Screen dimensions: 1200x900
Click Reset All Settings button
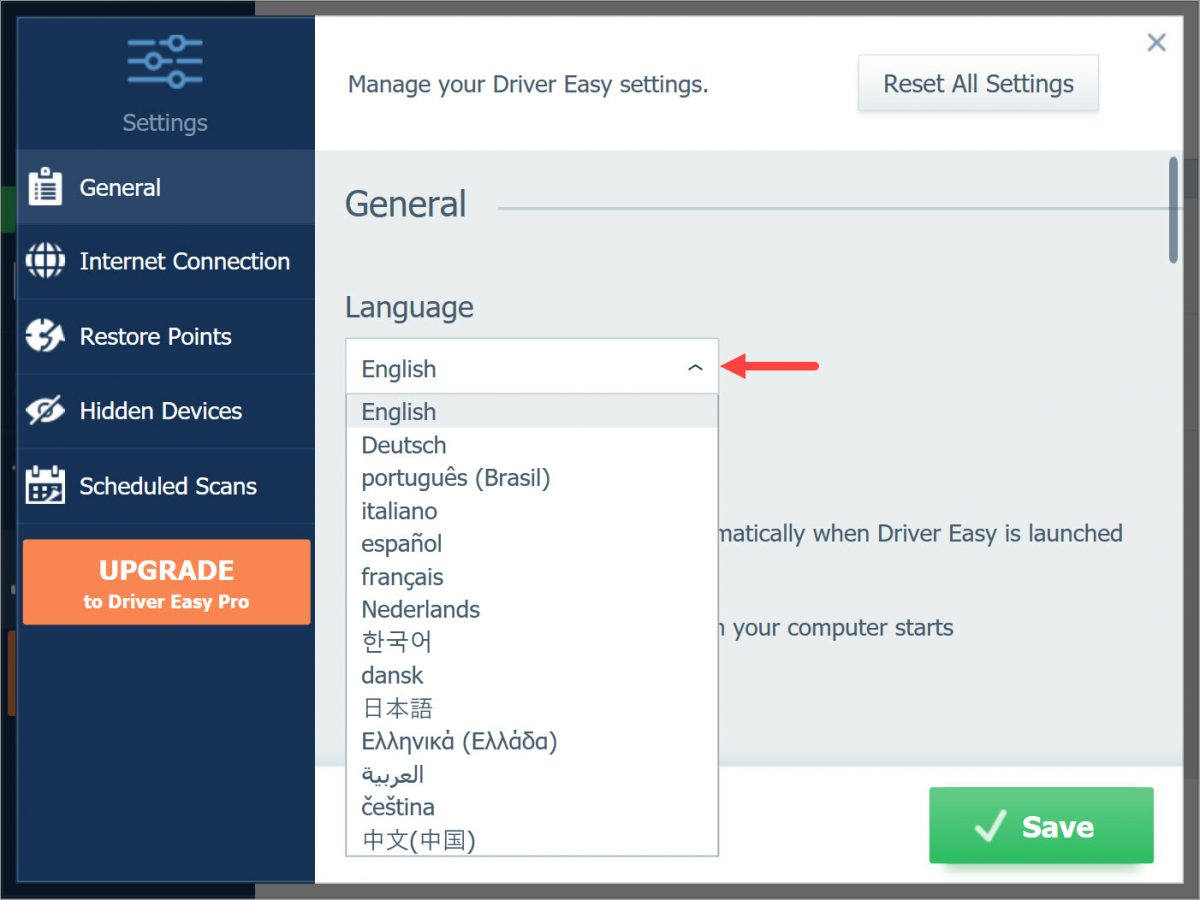tap(978, 84)
